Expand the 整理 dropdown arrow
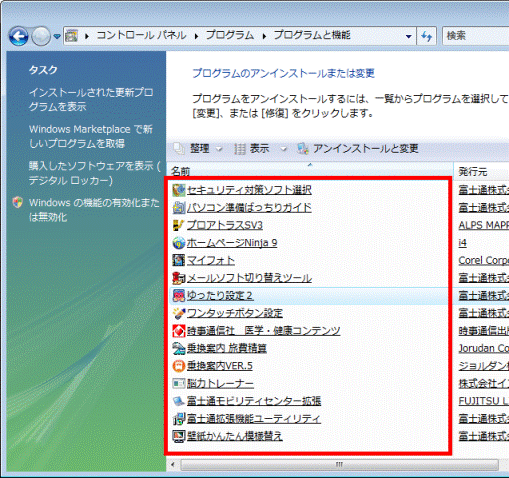Image resolution: width=509 pixels, height=478 pixels. (x=219, y=149)
